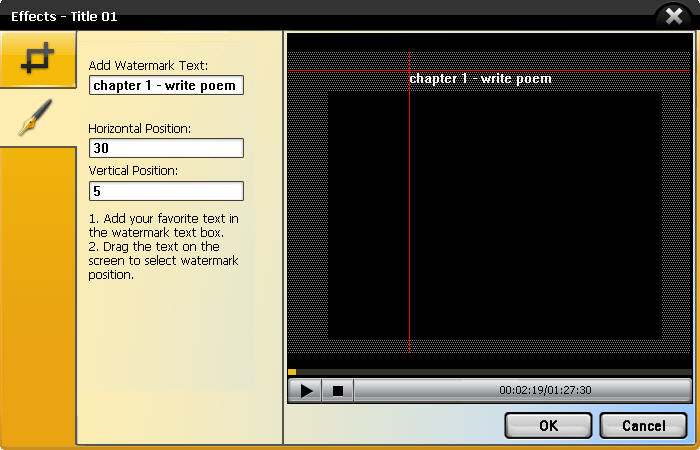Screen dimensions: 700x450
Task: Click the Add Watermark Text label
Action: (x=148, y=66)
